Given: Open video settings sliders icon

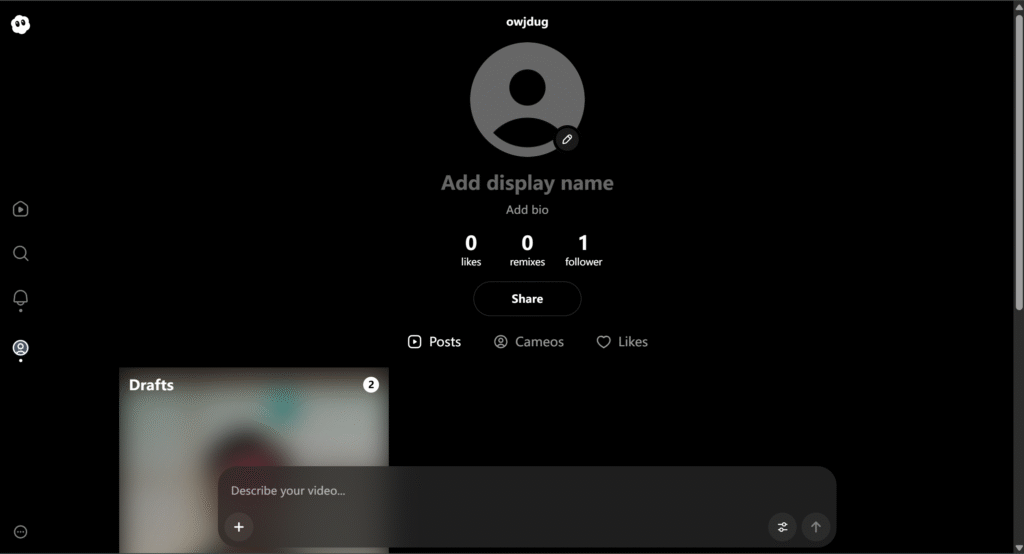Looking at the screenshot, I should [782, 527].
